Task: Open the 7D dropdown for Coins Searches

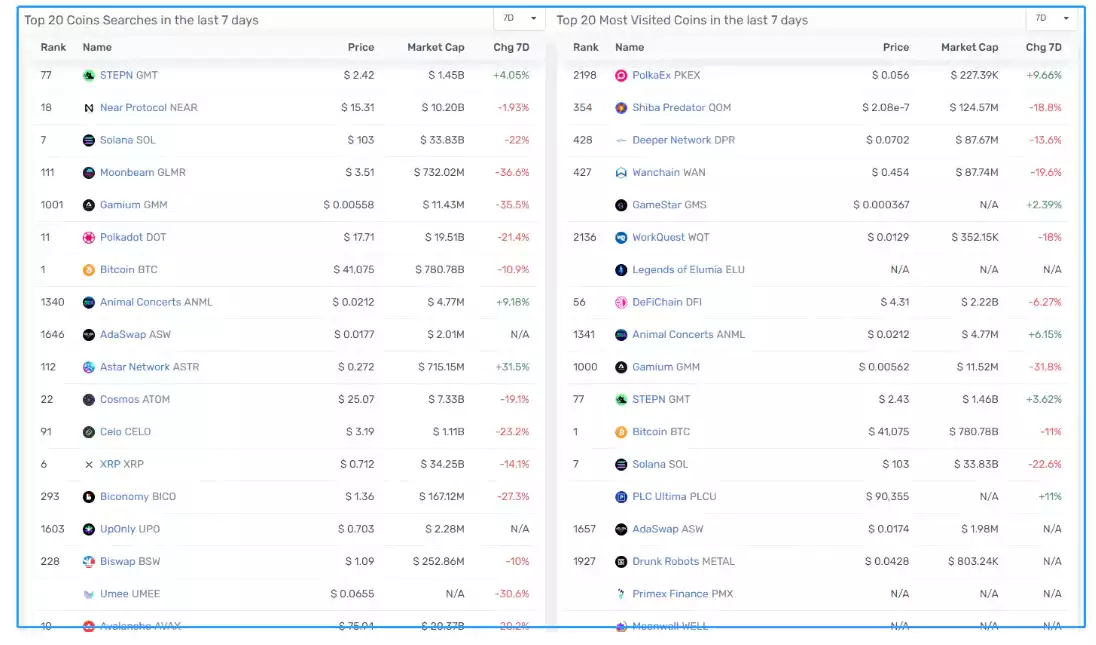Action: [520, 18]
